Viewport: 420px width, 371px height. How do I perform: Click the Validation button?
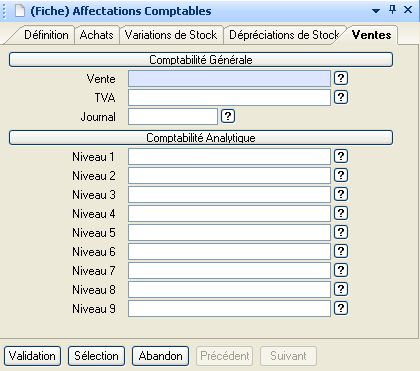click(x=32, y=356)
